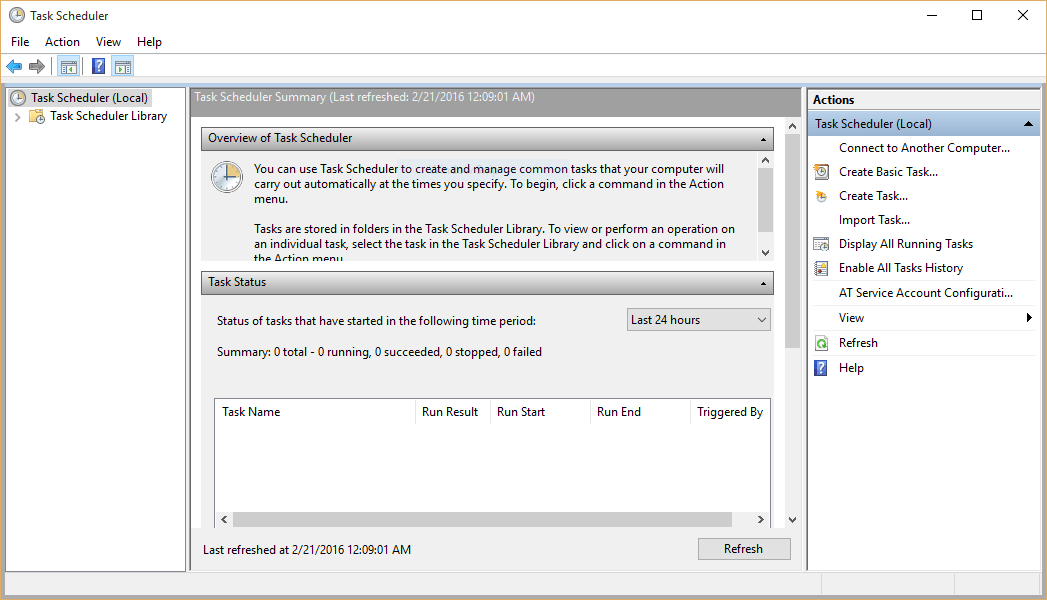
Task: Collapse the Task Status section
Action: [764, 282]
